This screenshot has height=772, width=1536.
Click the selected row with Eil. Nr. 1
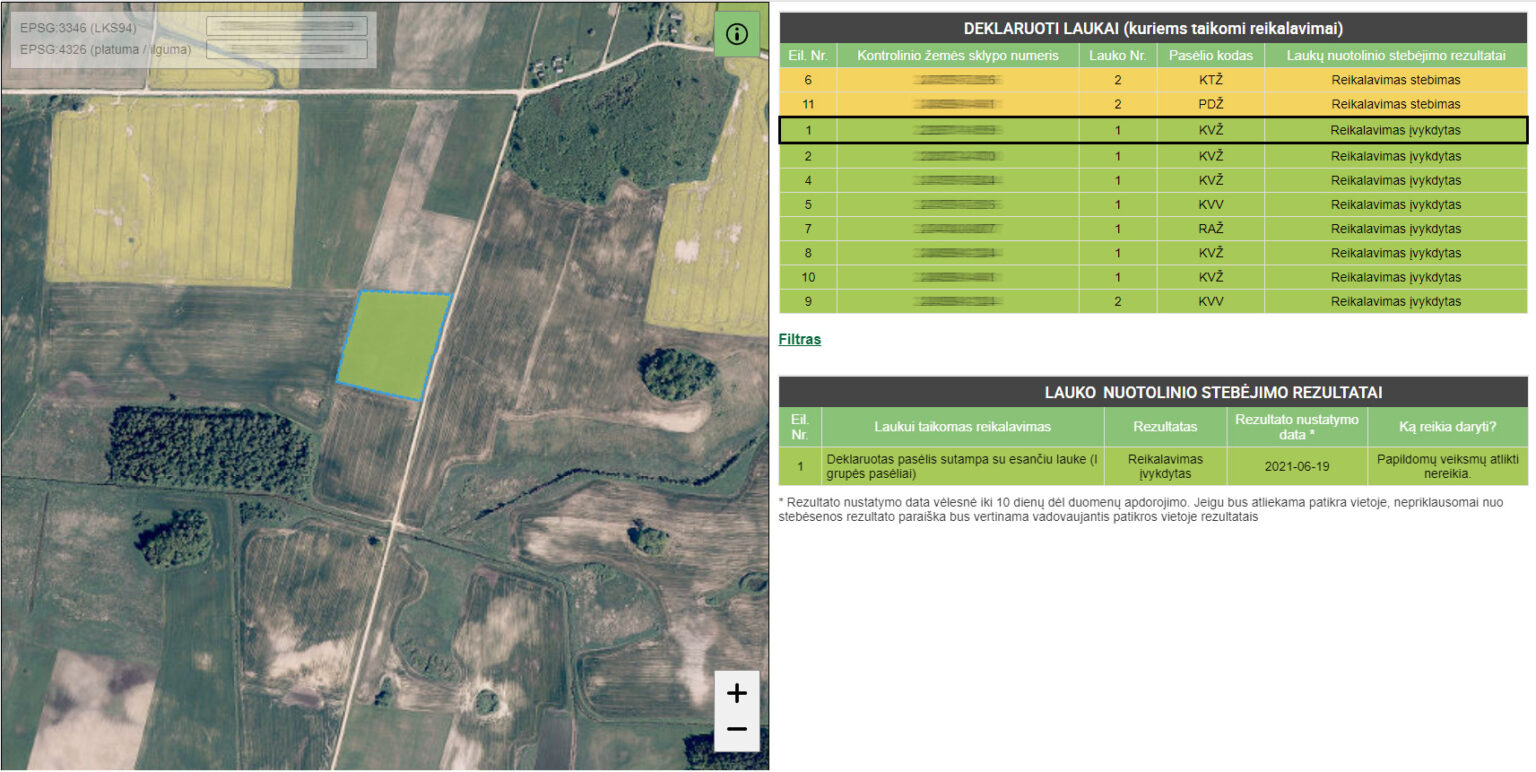pos(1152,130)
